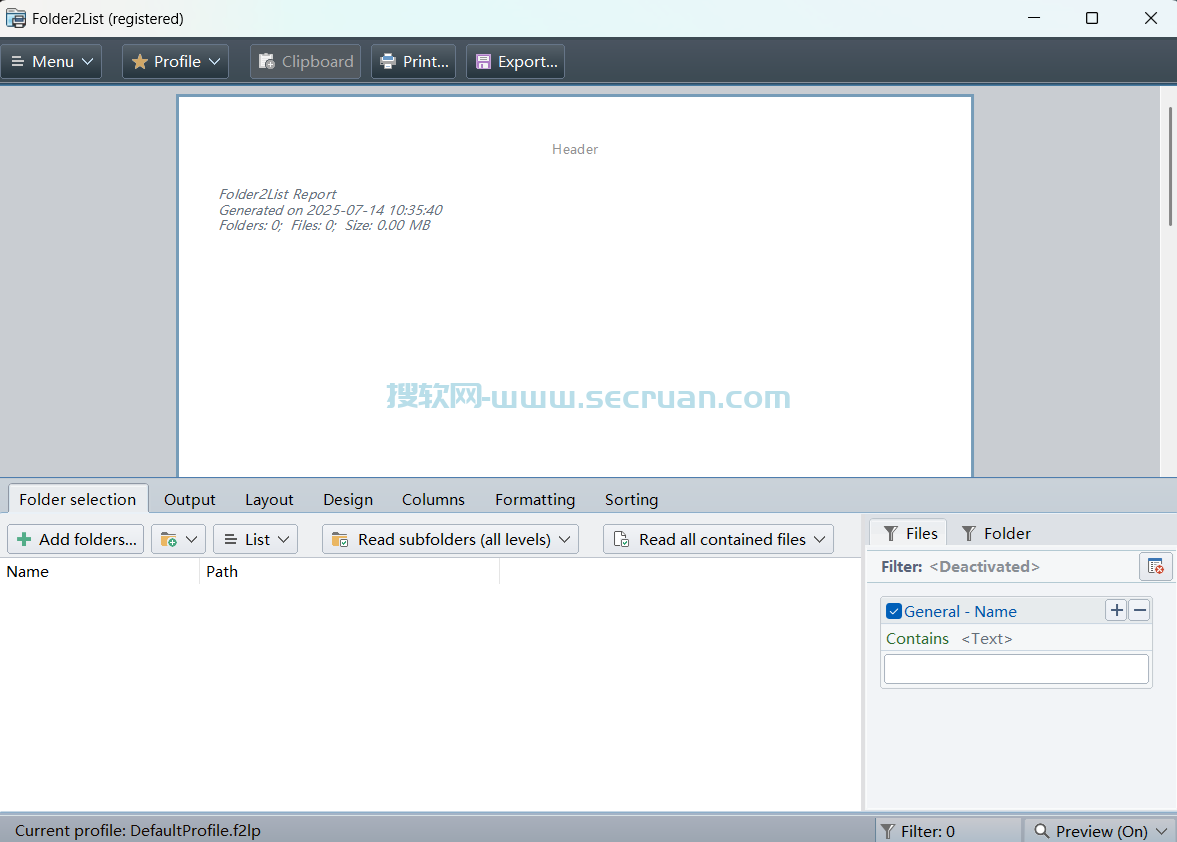Select the Folder filter tab
Screen dimensions: 1177x842
[x=995, y=534]
